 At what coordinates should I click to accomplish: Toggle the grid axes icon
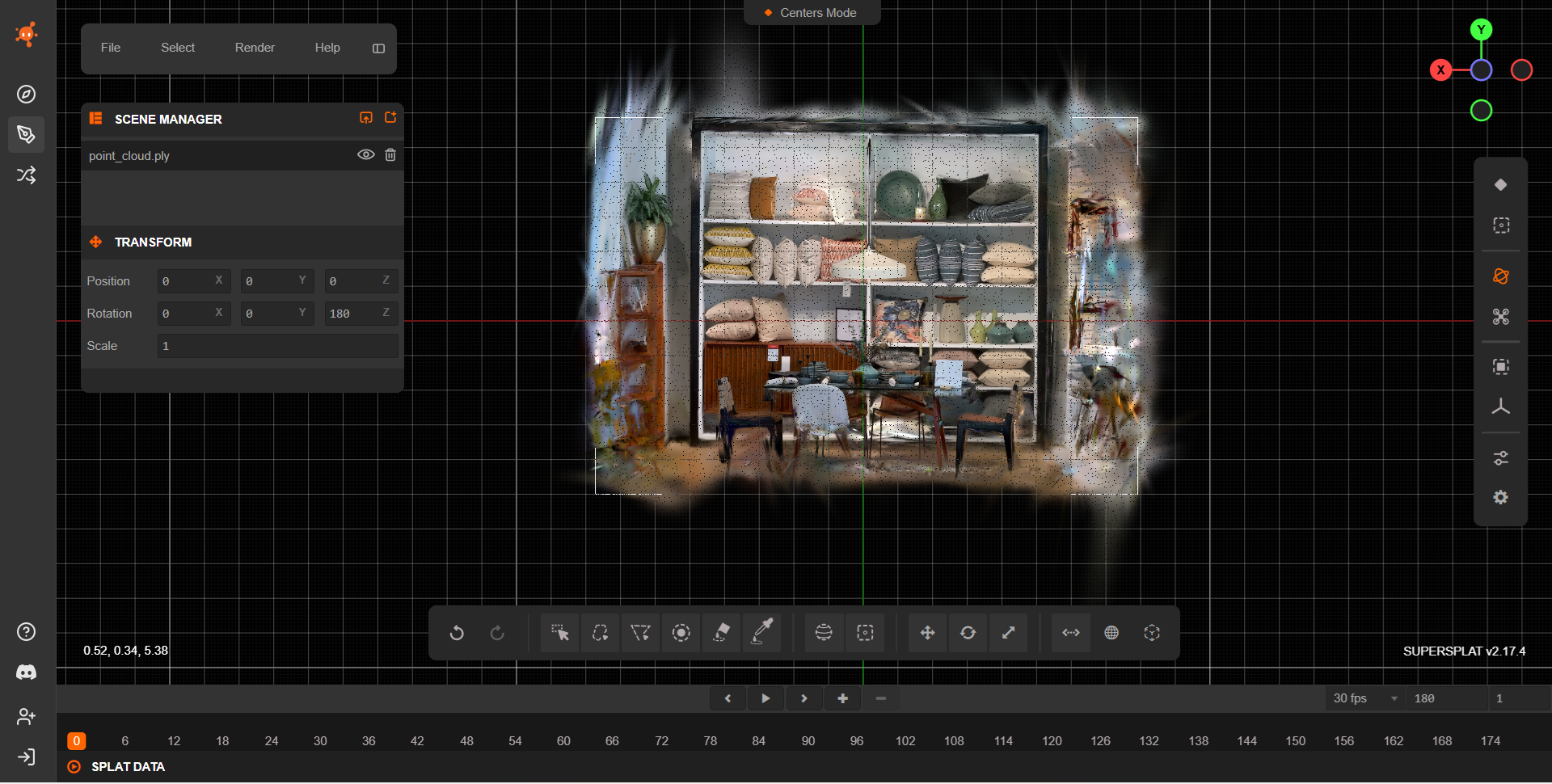tap(1501, 407)
